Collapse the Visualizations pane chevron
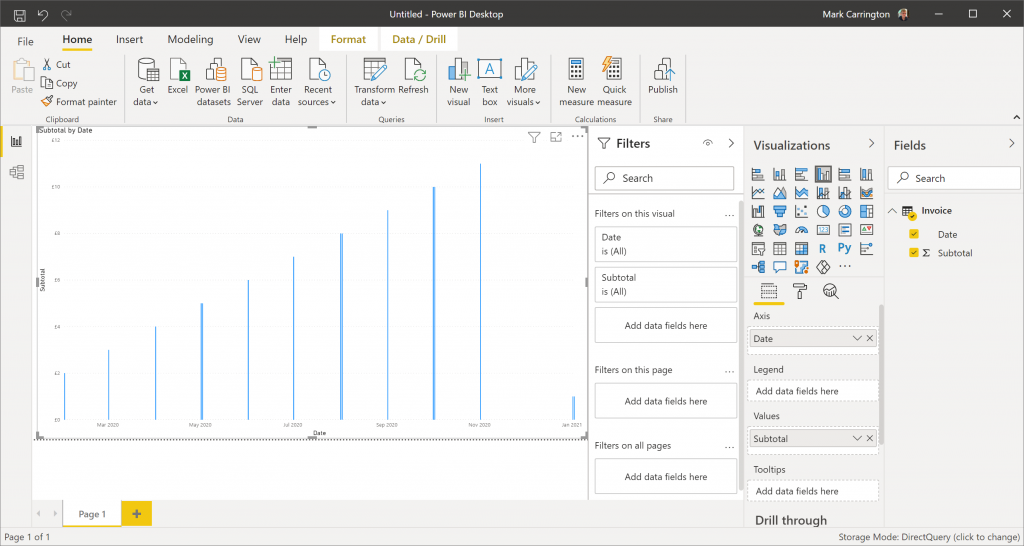 871,144
